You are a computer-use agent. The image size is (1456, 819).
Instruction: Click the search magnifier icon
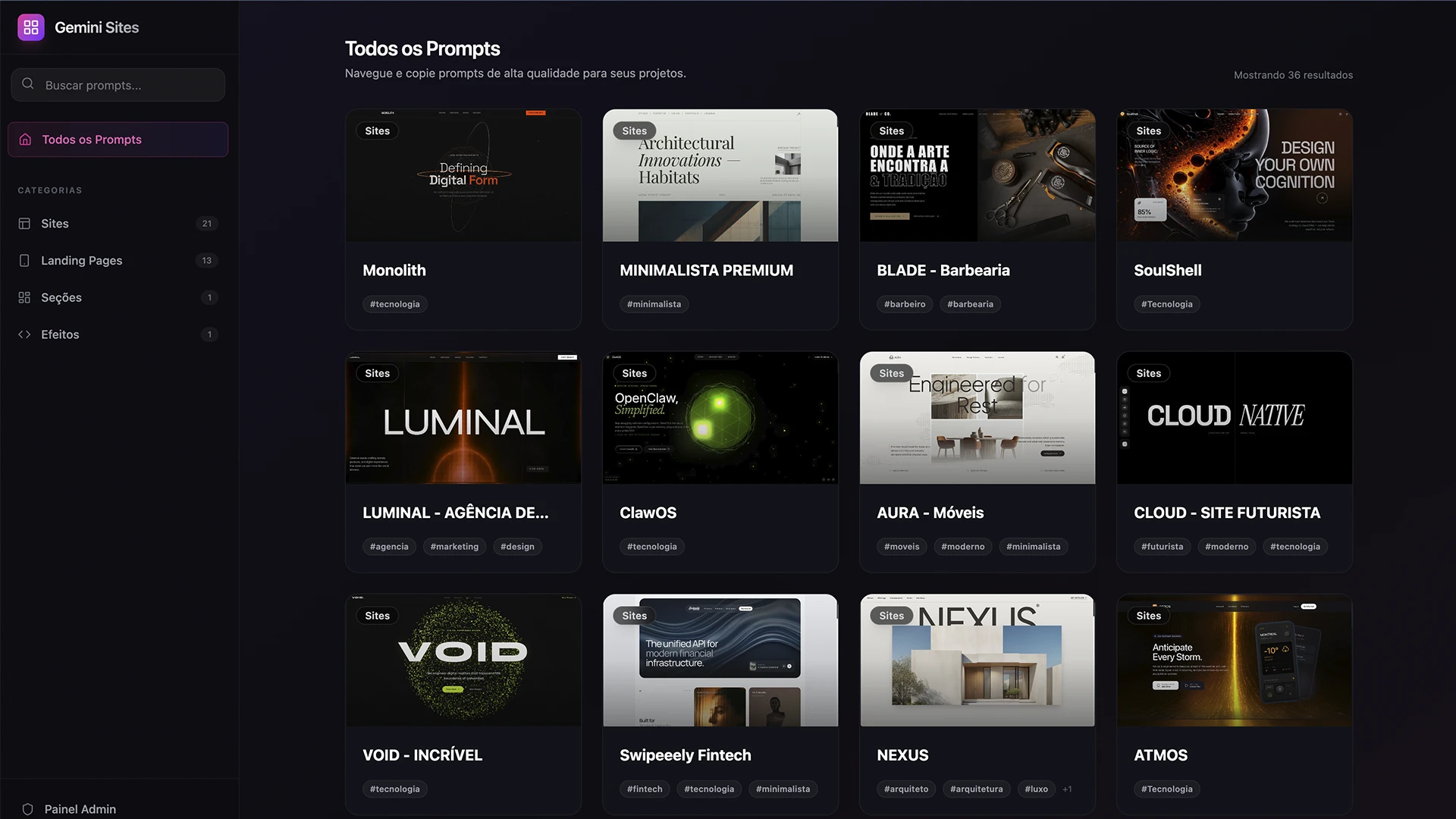click(x=28, y=84)
